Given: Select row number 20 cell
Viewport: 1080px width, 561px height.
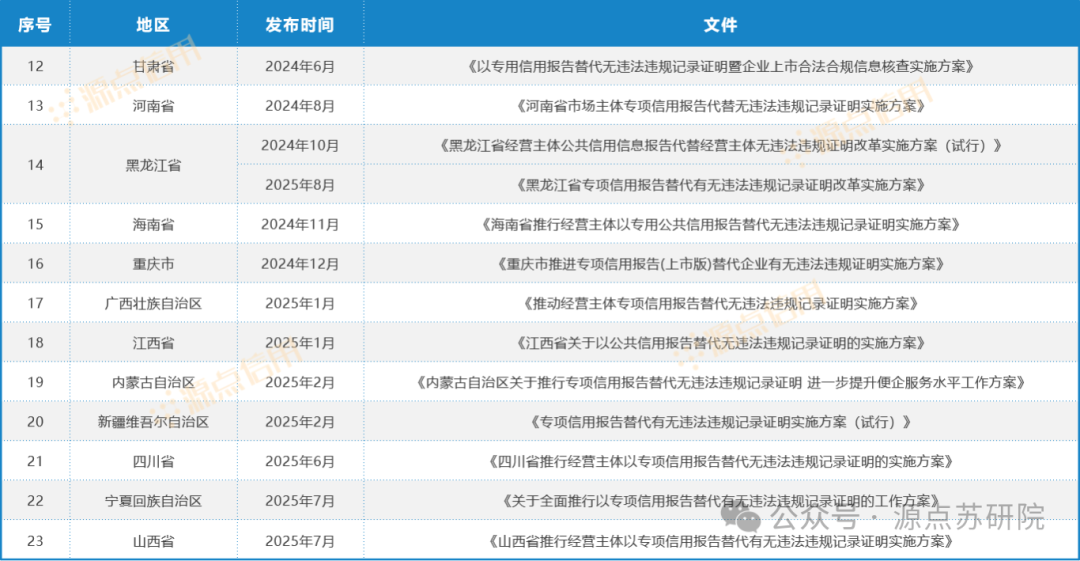Looking at the screenshot, I should [35, 421].
